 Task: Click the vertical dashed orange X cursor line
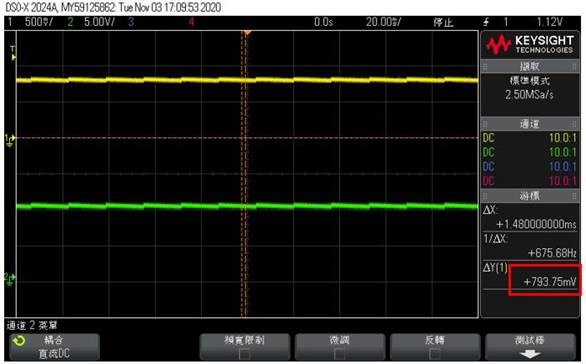(x=244, y=174)
